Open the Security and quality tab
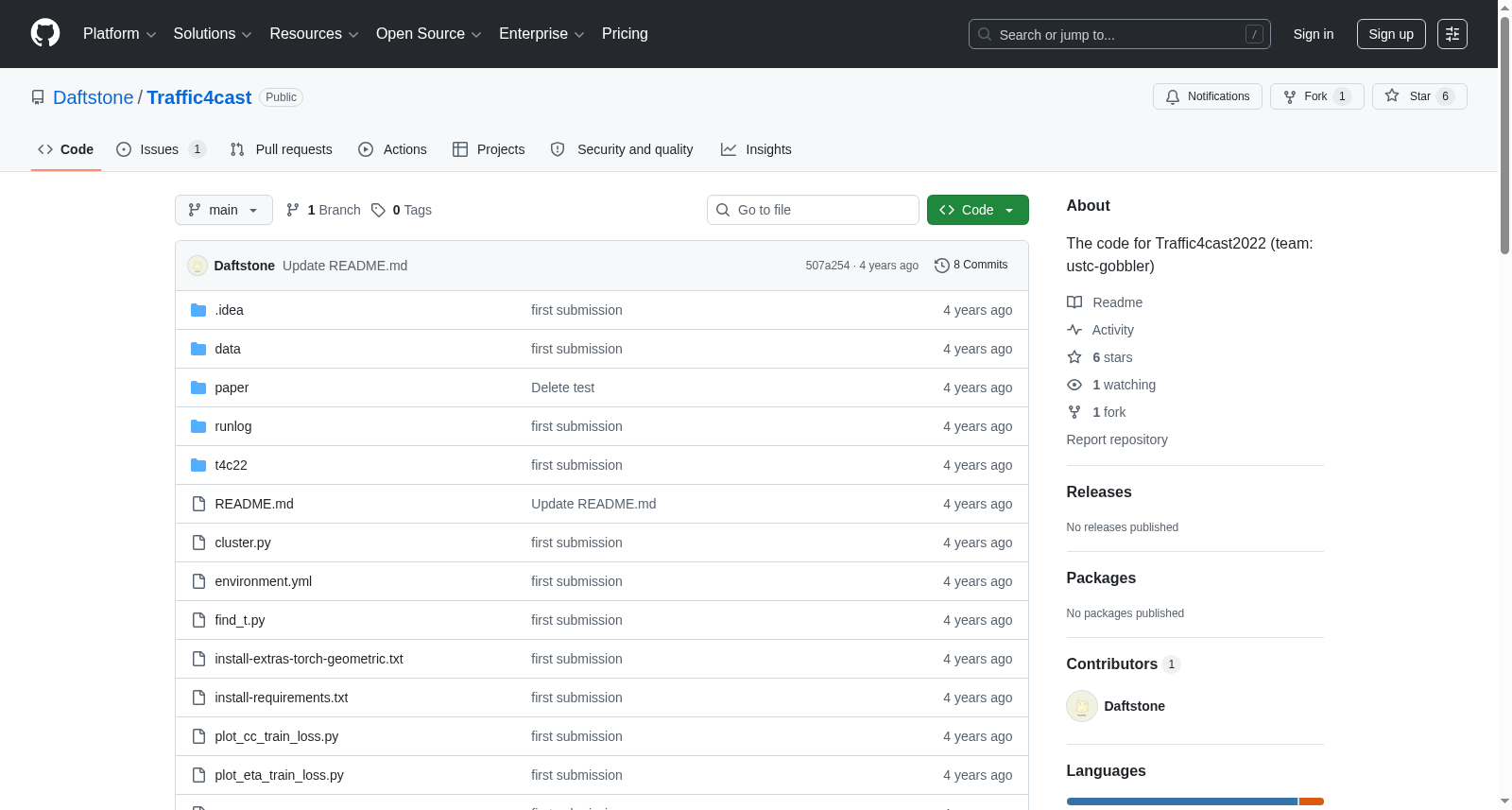 click(x=622, y=149)
